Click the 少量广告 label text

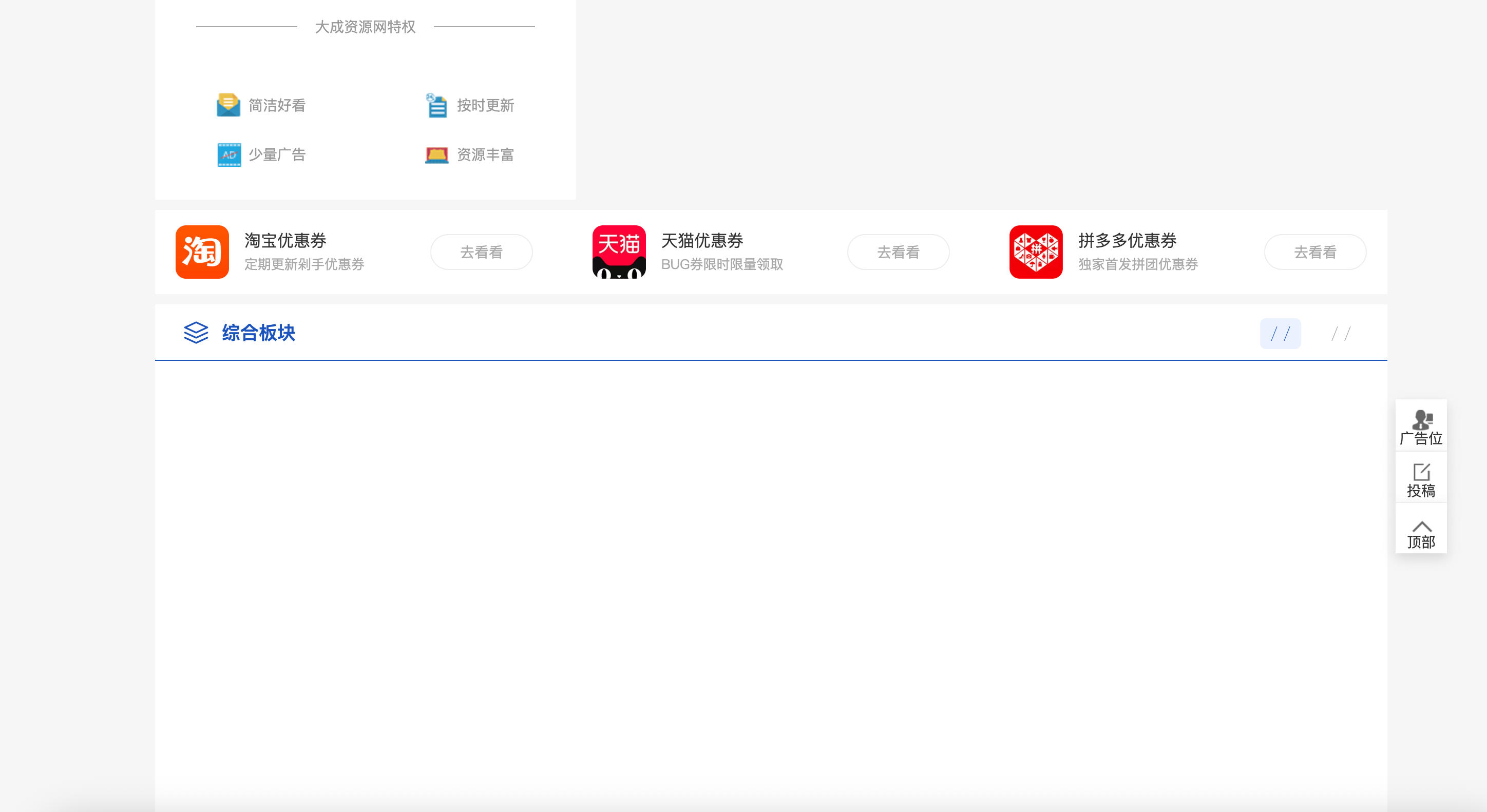coord(277,154)
